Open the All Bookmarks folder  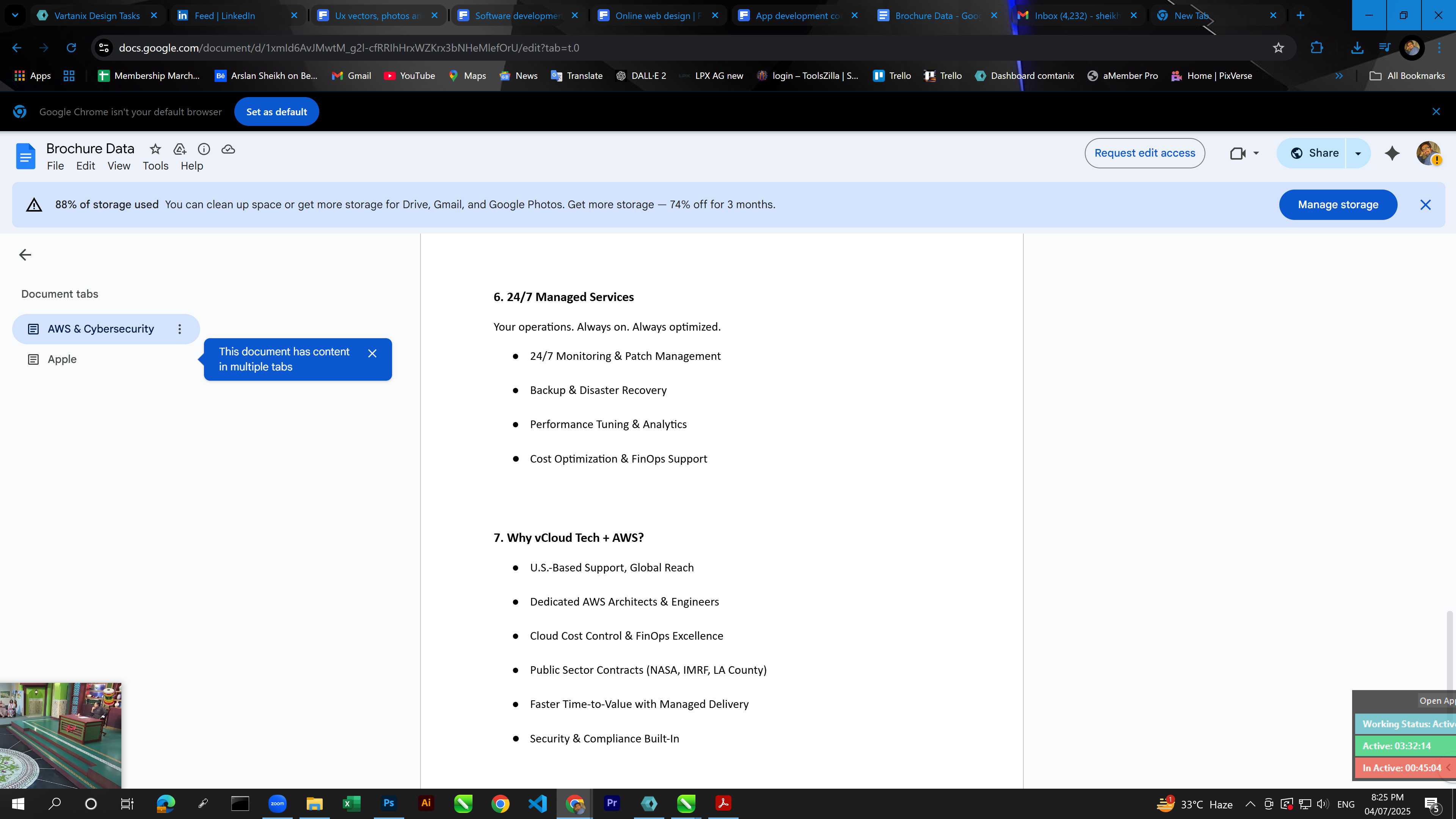1407,76
